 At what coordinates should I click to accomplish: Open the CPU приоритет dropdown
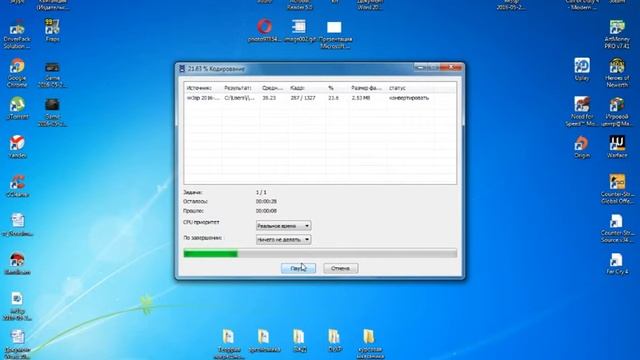pos(283,226)
